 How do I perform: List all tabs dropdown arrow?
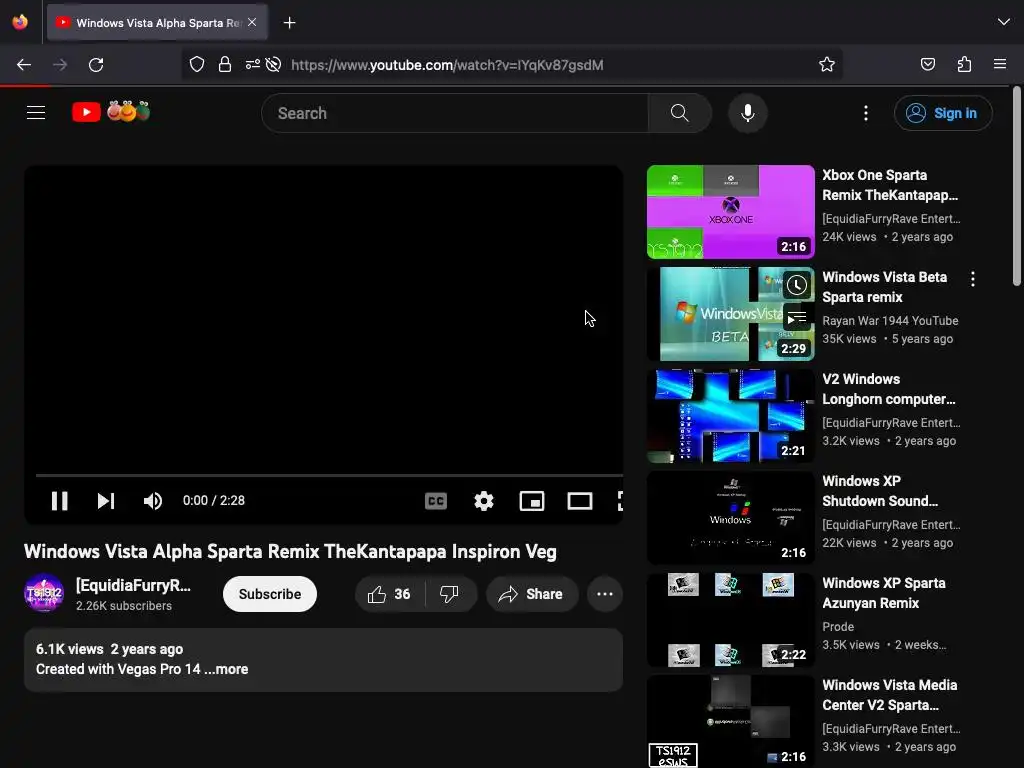pyautogui.click(x=1004, y=22)
